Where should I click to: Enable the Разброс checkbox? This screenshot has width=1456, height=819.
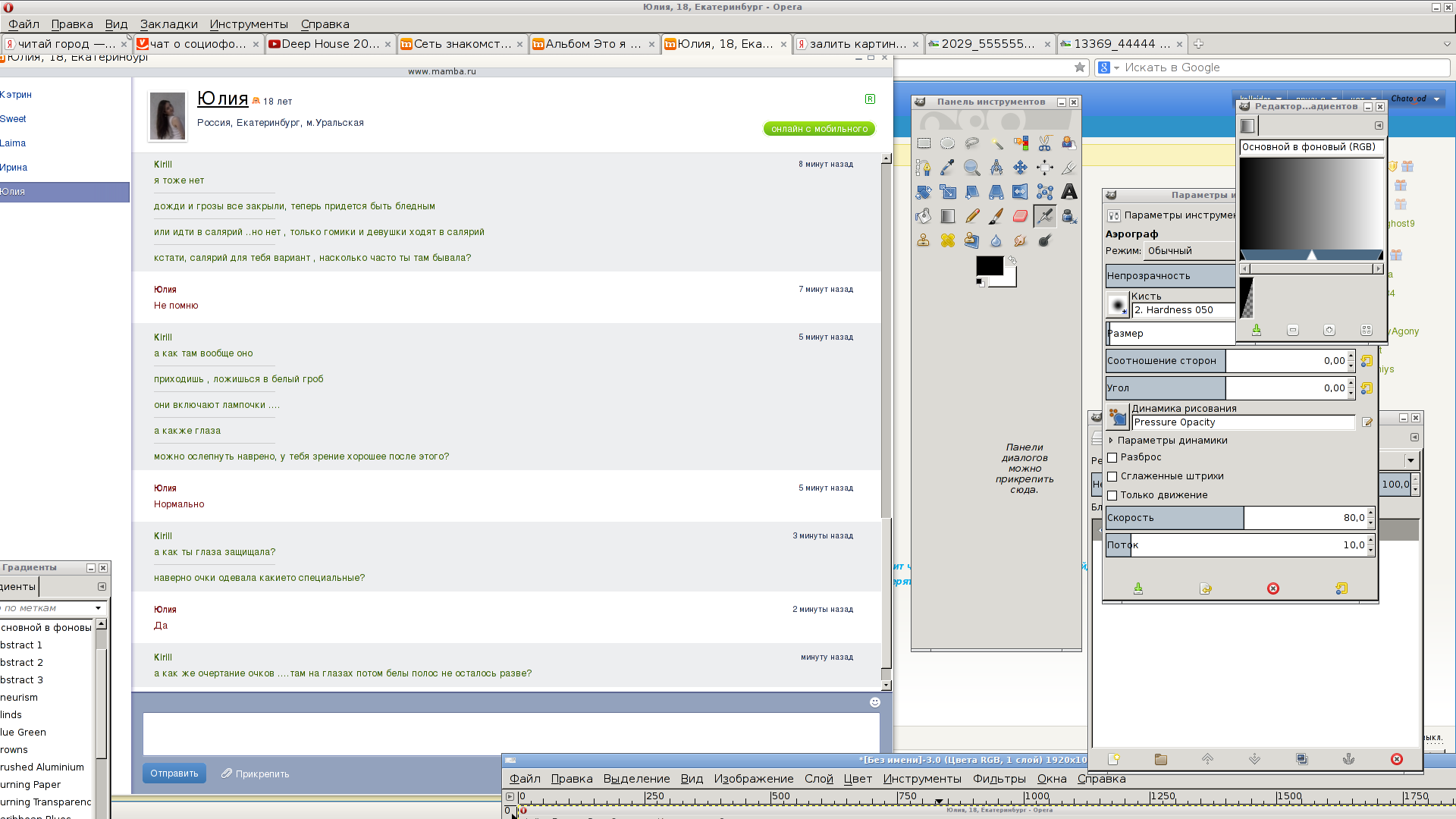pos(1112,457)
